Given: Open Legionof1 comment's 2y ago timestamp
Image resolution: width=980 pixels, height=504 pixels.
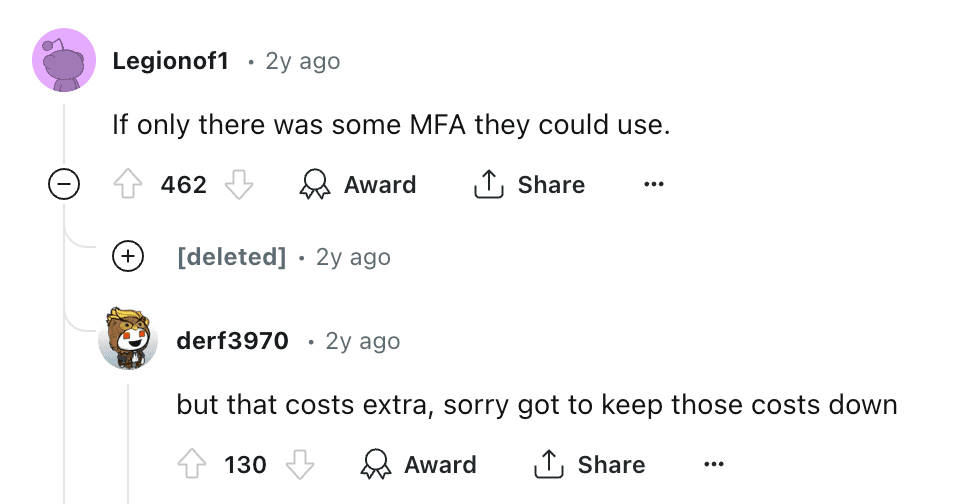Looking at the screenshot, I should (302, 61).
